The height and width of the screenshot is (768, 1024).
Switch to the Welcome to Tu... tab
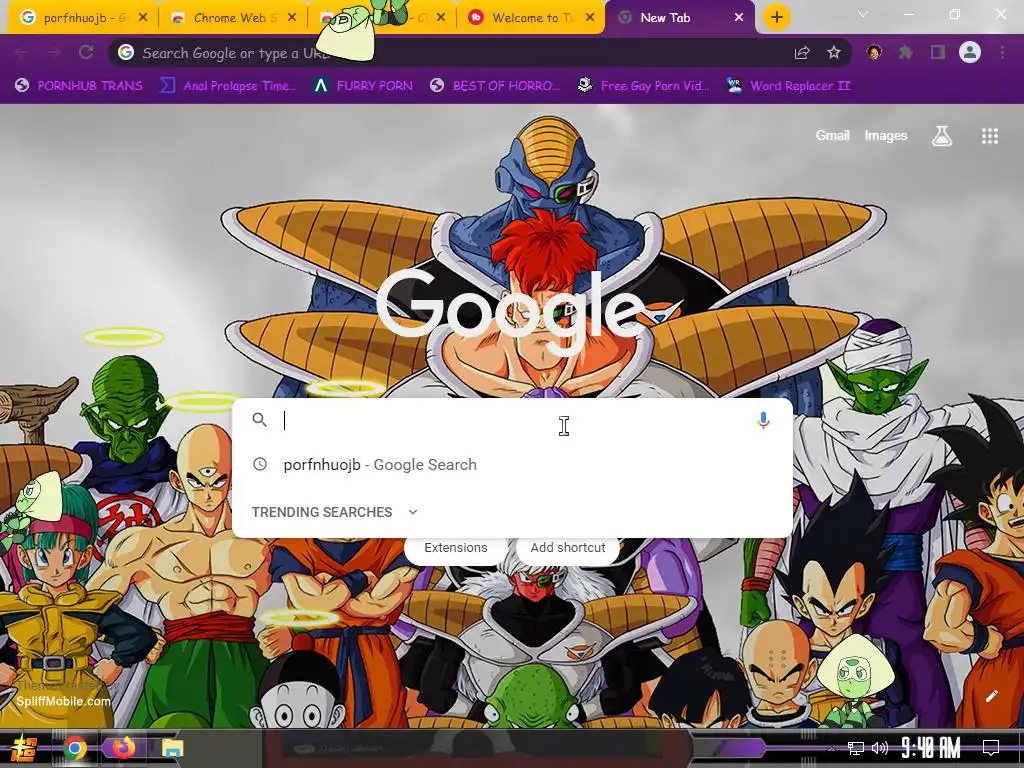click(533, 18)
